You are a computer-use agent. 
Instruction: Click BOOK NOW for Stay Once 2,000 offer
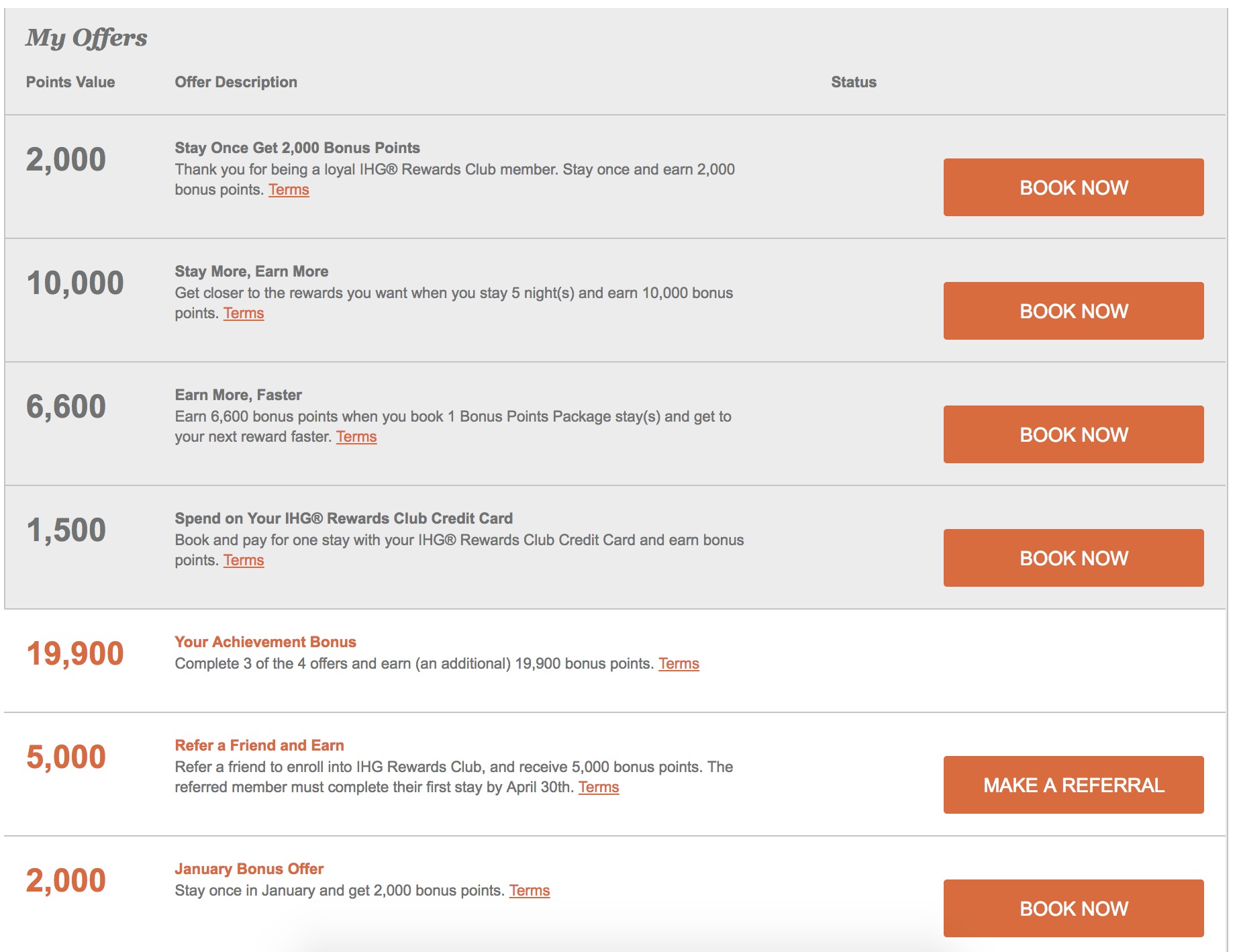(1073, 187)
